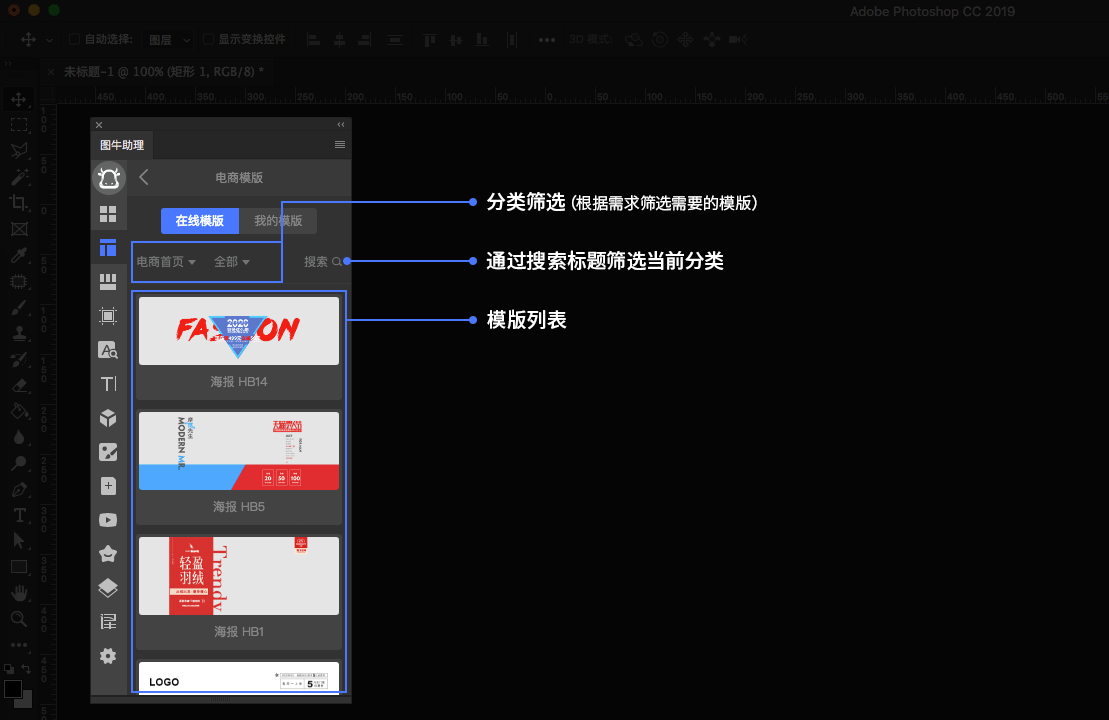Click the artboard frame icon in plugin sidebar

[x=108, y=316]
